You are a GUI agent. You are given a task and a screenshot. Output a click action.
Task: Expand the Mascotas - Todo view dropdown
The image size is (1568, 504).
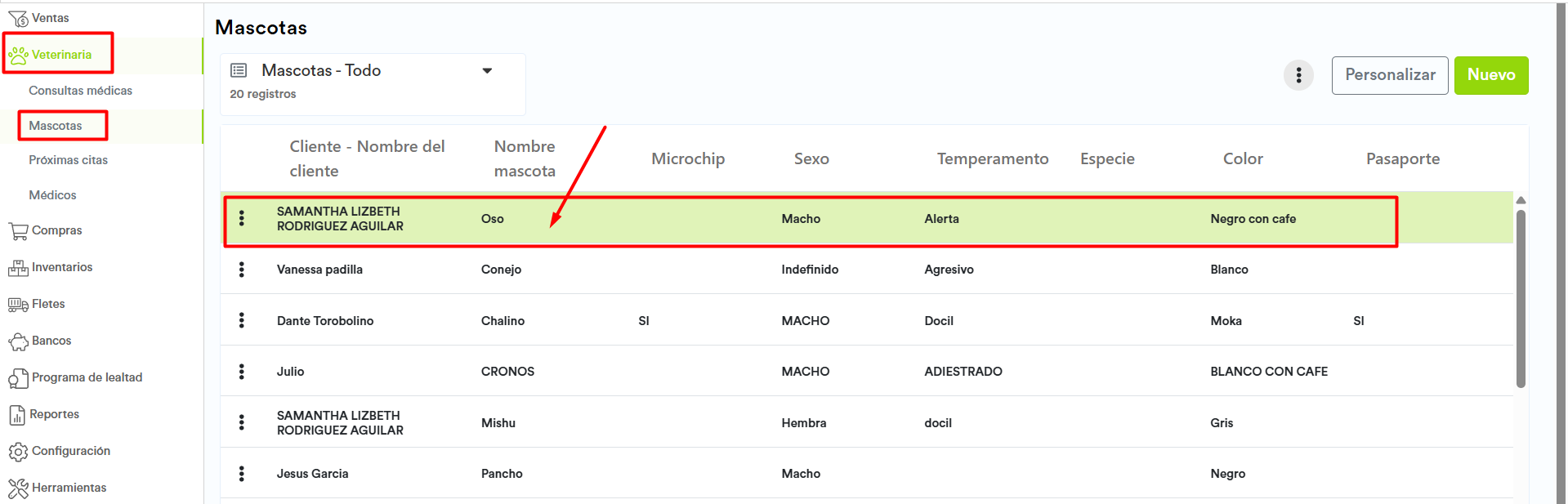click(x=487, y=71)
